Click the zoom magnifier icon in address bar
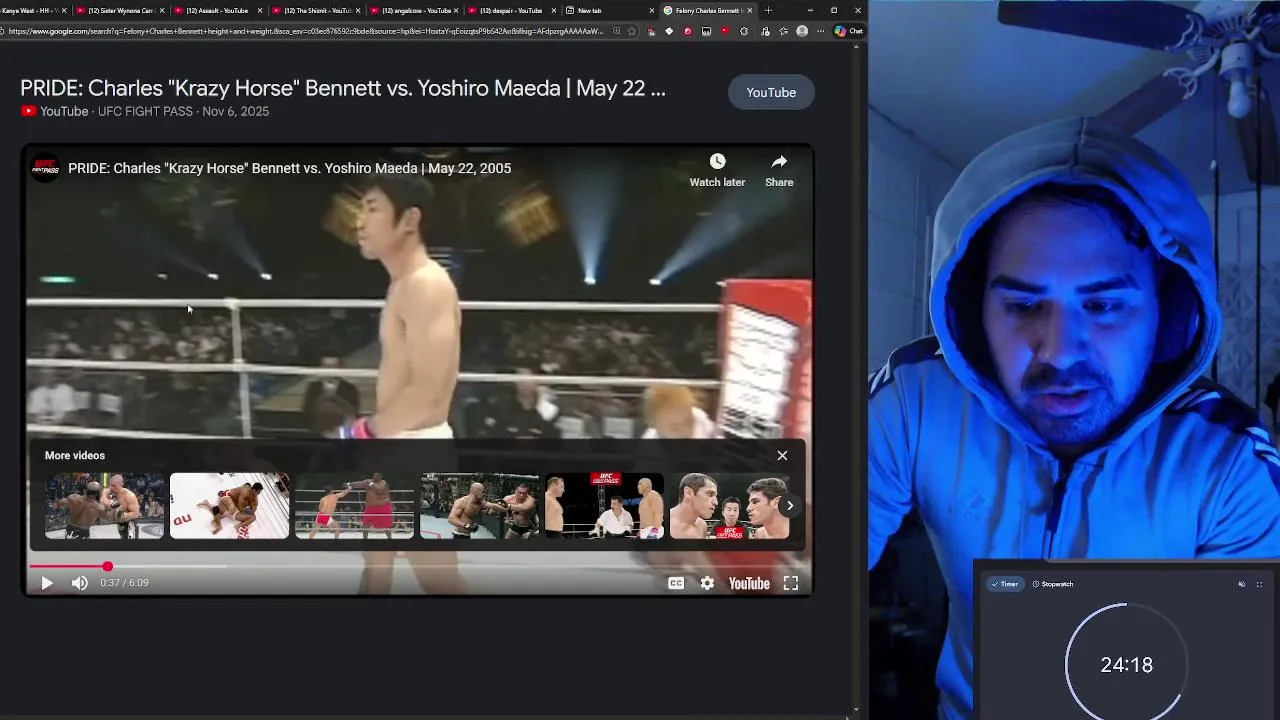The height and width of the screenshot is (720, 1280). tap(616, 31)
